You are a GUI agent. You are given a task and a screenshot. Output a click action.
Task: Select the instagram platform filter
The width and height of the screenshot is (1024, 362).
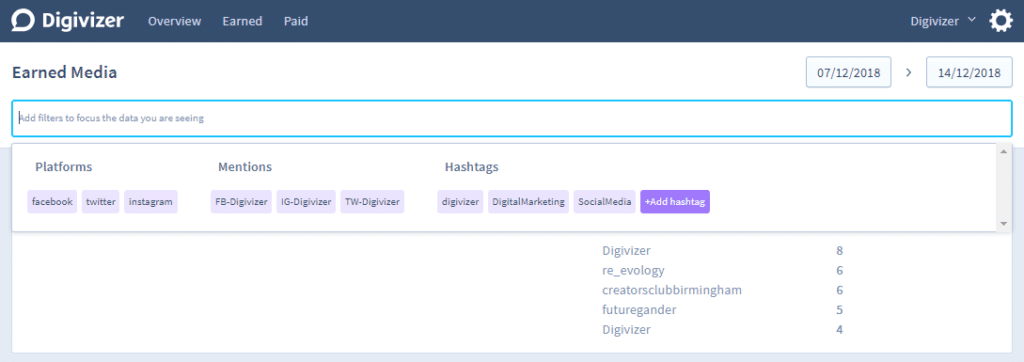[x=151, y=202]
